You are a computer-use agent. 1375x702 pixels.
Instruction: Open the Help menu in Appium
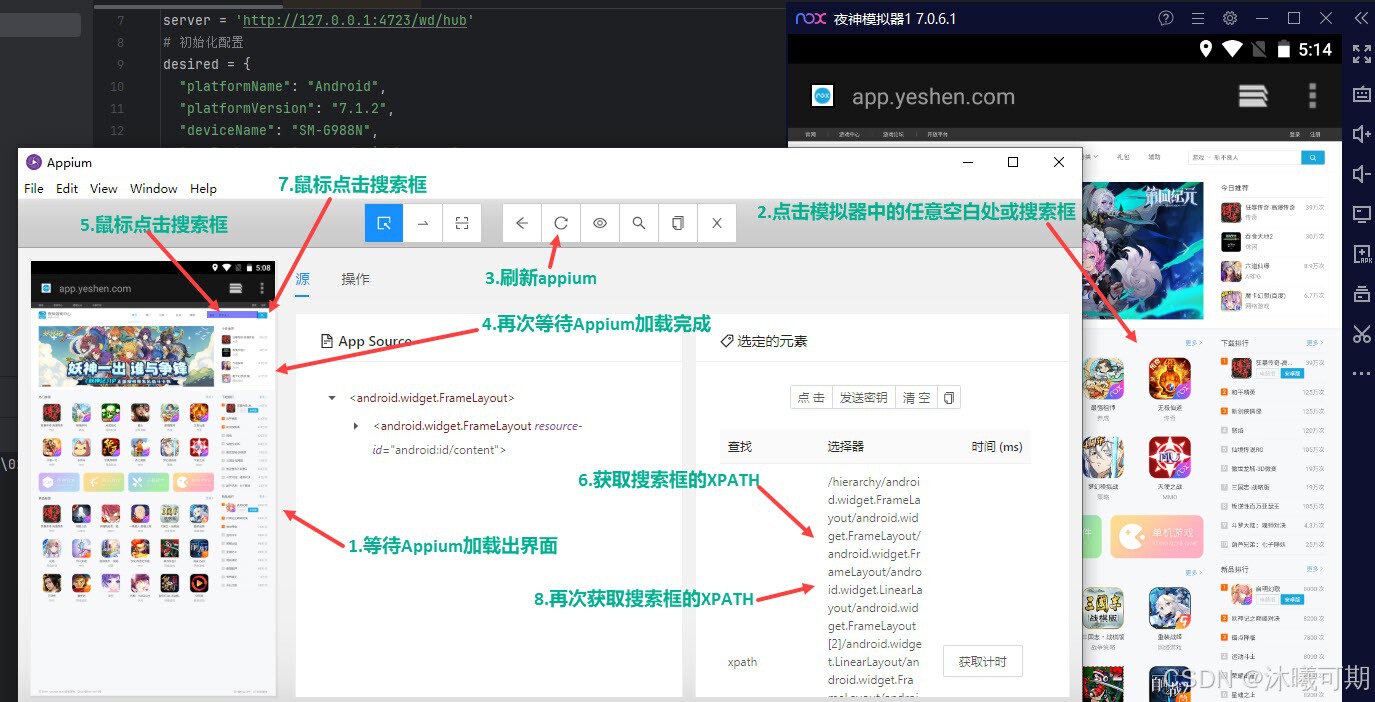point(203,188)
